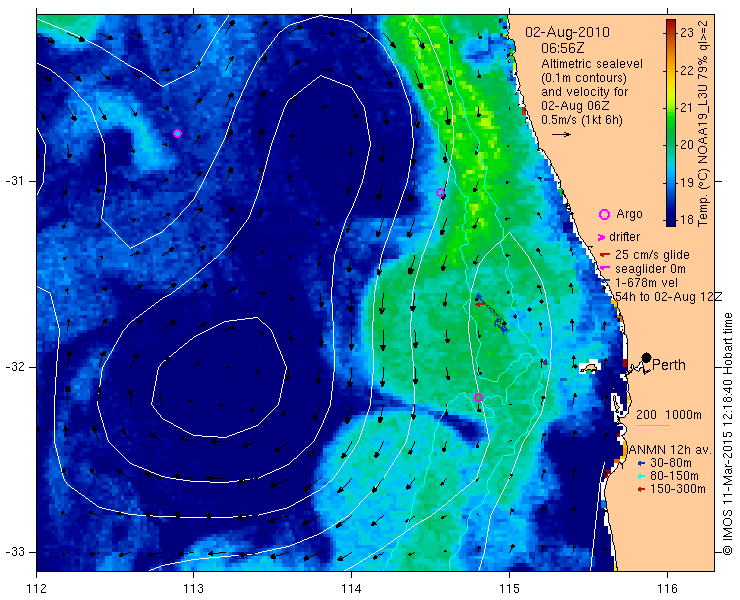
Task: Click the Temp. NOAA19_L3U colorbar title
Action: pyautogui.click(x=703, y=123)
